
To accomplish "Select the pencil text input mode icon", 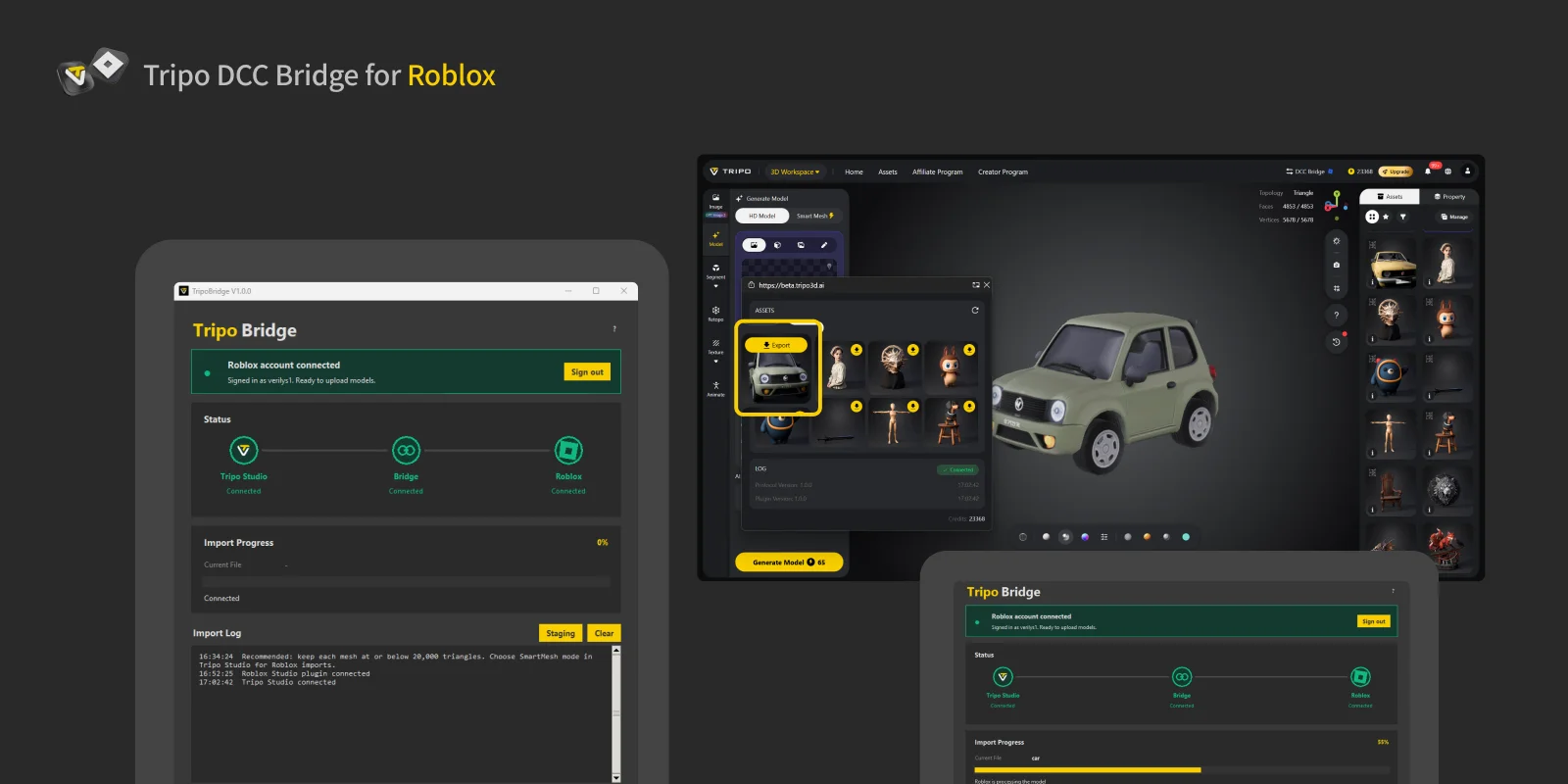I will click(x=824, y=245).
